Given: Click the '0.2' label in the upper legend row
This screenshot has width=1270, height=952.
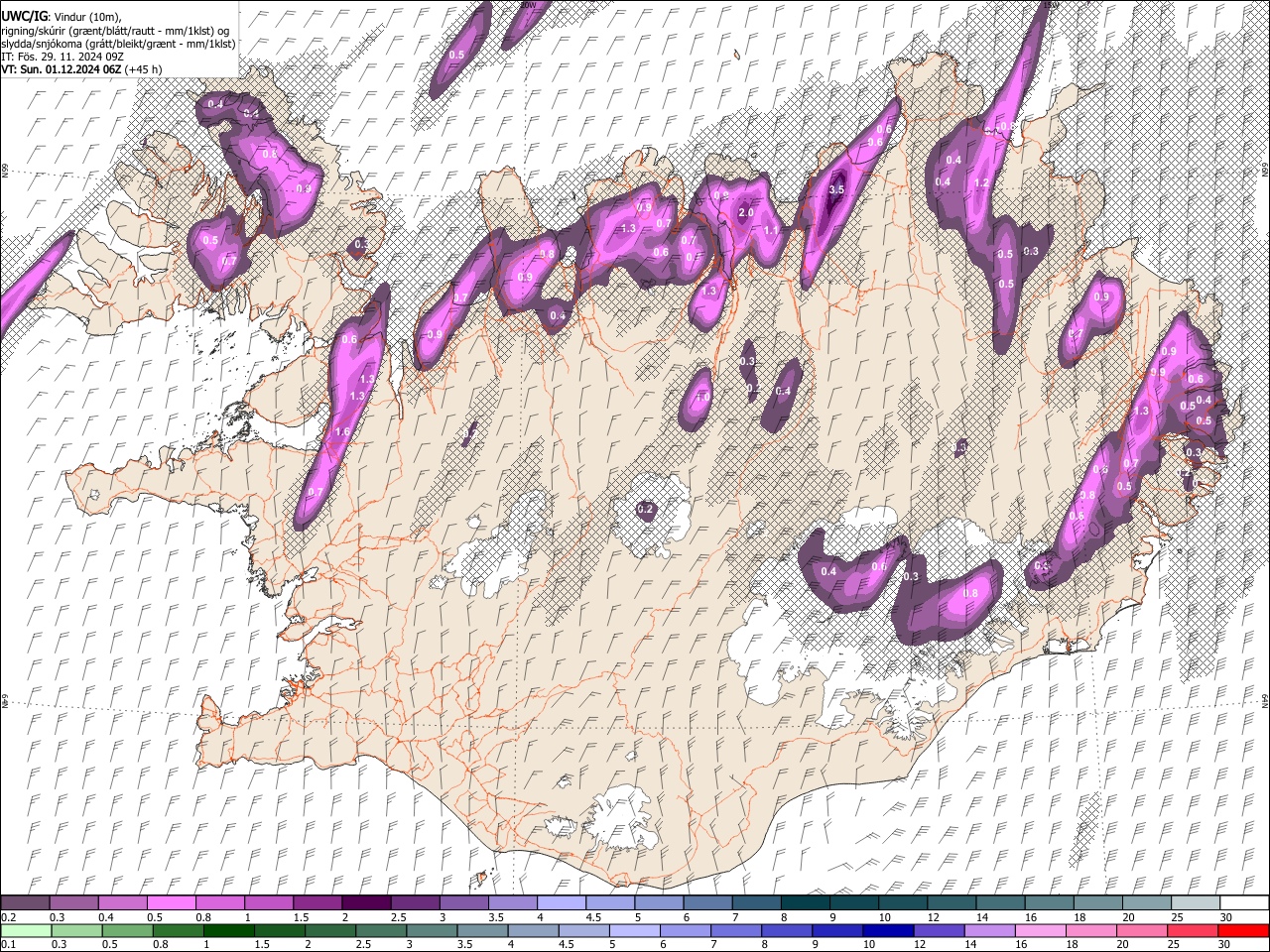Looking at the screenshot, I should tap(8, 917).
